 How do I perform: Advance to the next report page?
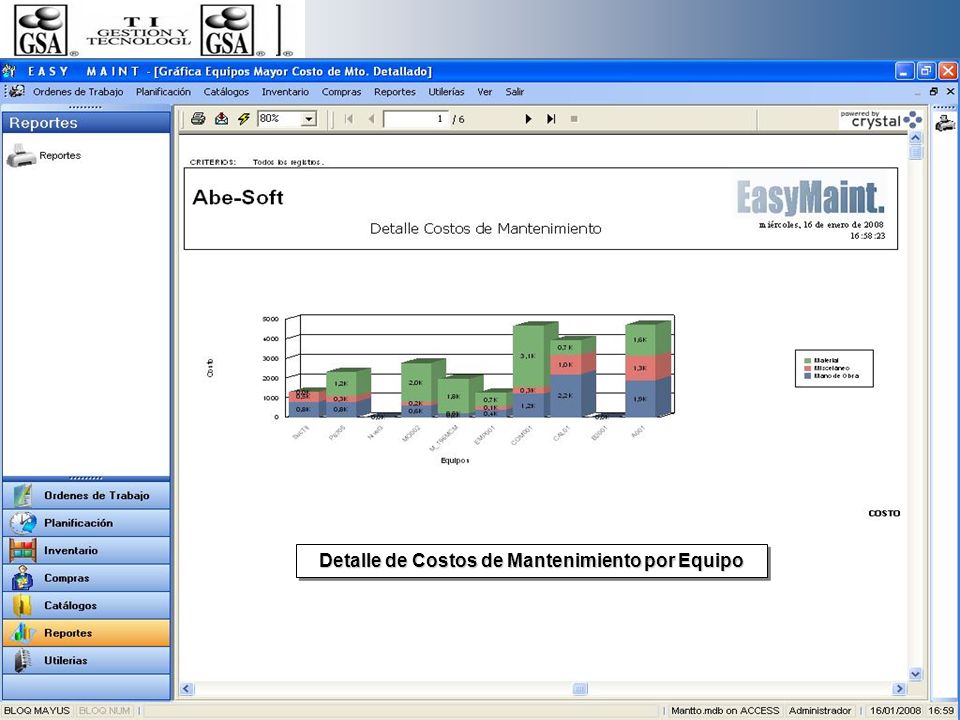coord(528,119)
